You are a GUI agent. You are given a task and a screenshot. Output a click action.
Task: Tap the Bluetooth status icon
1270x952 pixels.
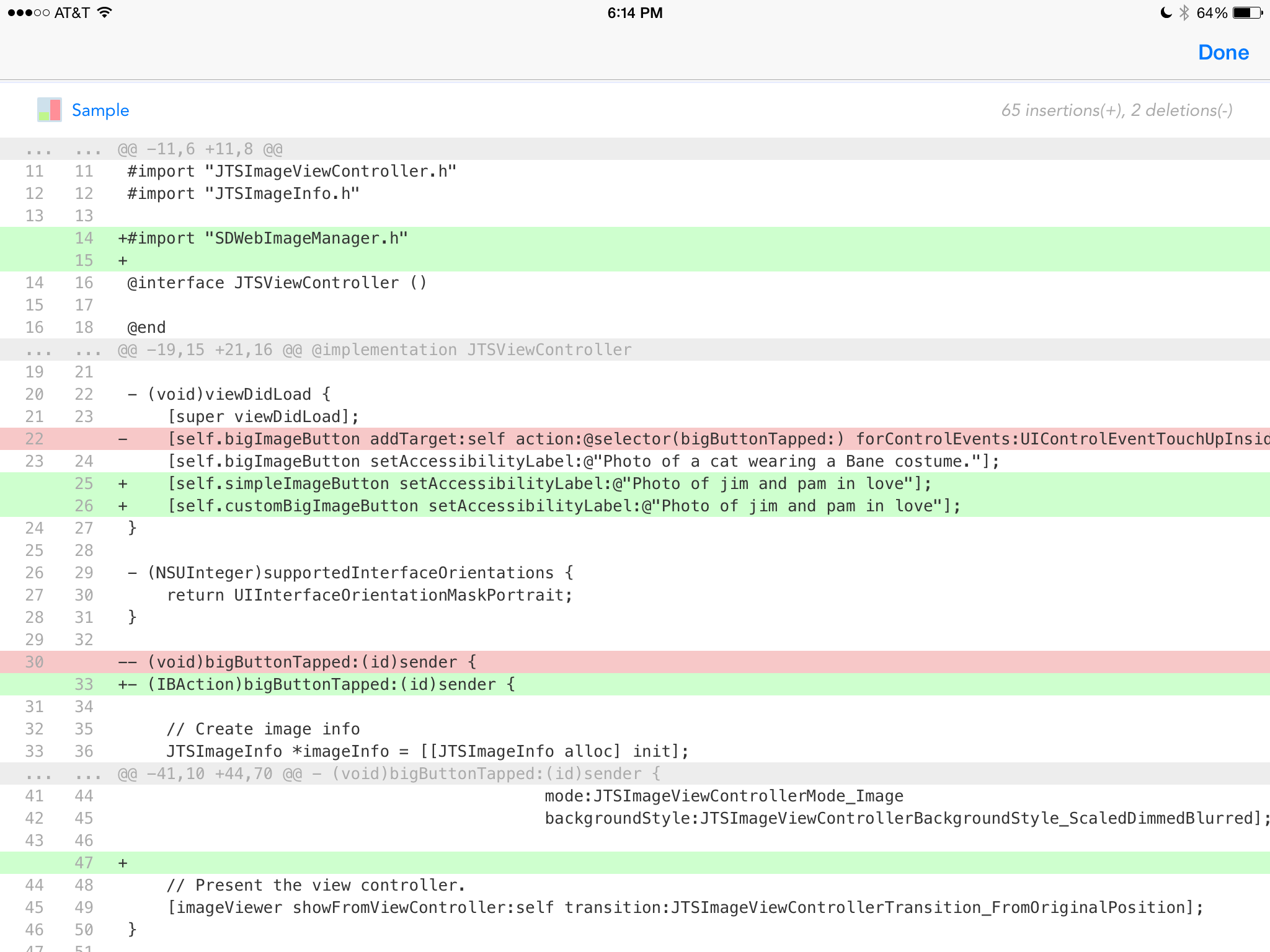click(1184, 12)
